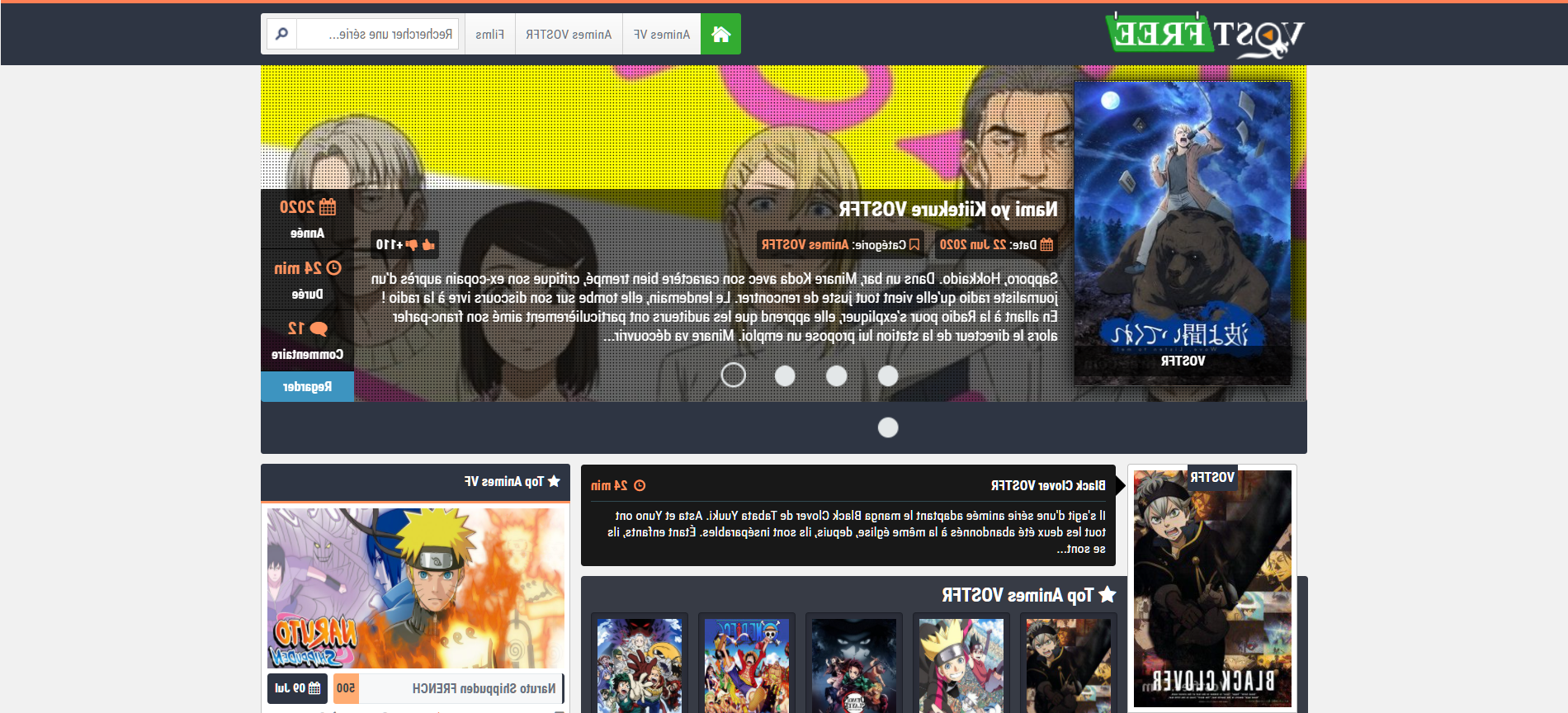Click the star icon by Top Animes VOSTFR
This screenshot has width=1568, height=713.
pos(1108,594)
